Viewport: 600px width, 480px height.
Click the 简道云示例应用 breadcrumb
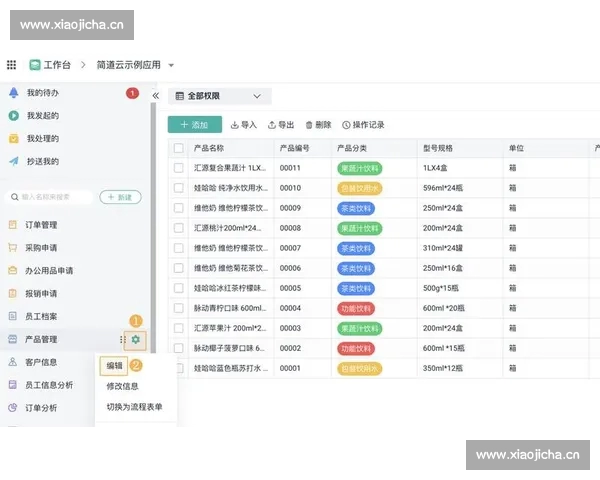[x=129, y=65]
